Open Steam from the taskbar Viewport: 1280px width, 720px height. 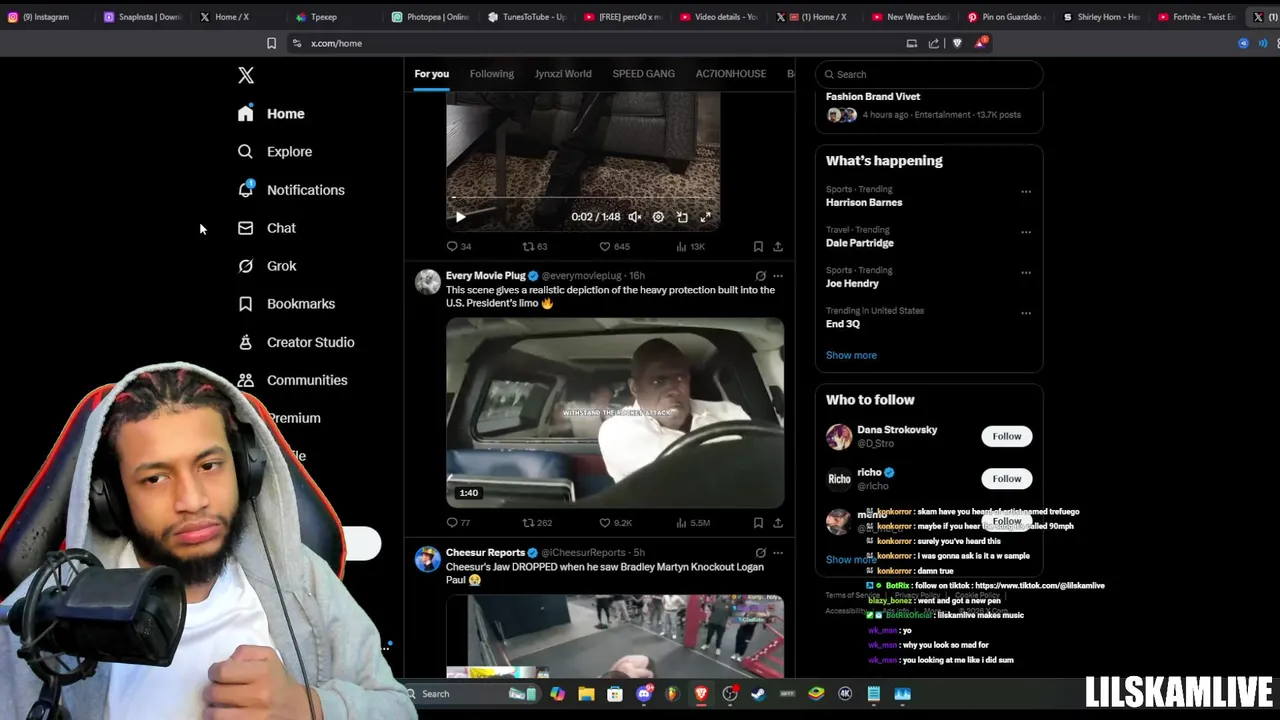click(x=759, y=694)
